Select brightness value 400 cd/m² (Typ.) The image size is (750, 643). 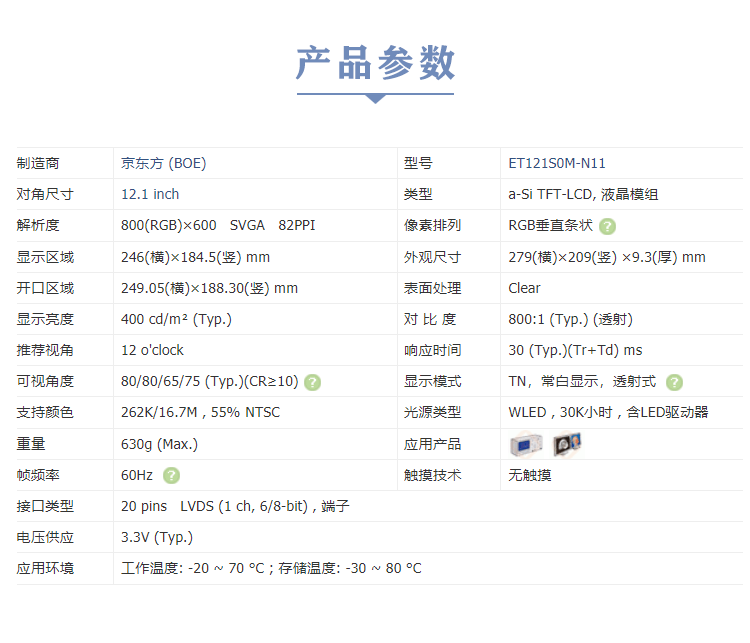coord(176,319)
